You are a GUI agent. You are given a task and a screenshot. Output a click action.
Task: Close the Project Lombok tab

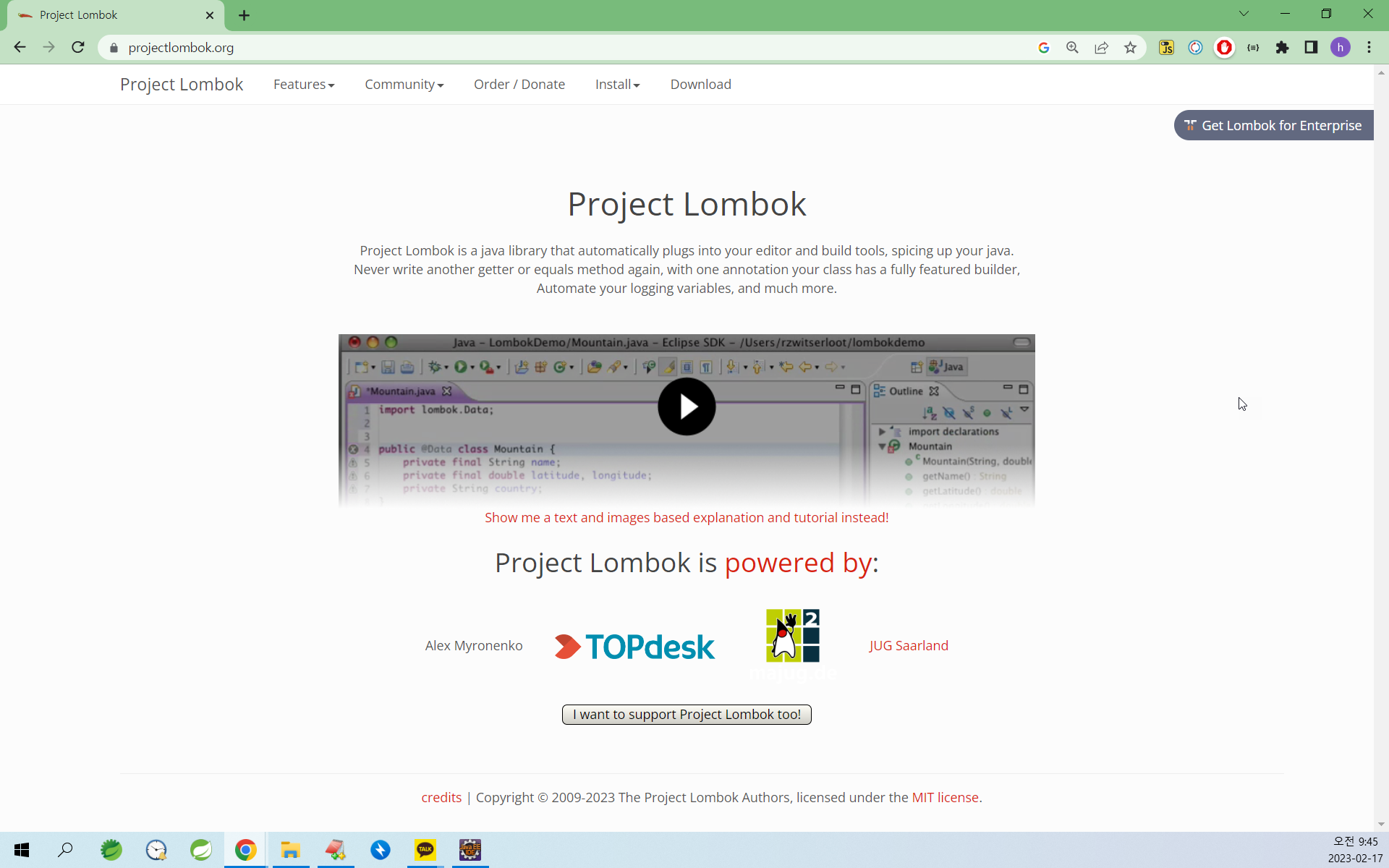click(210, 15)
